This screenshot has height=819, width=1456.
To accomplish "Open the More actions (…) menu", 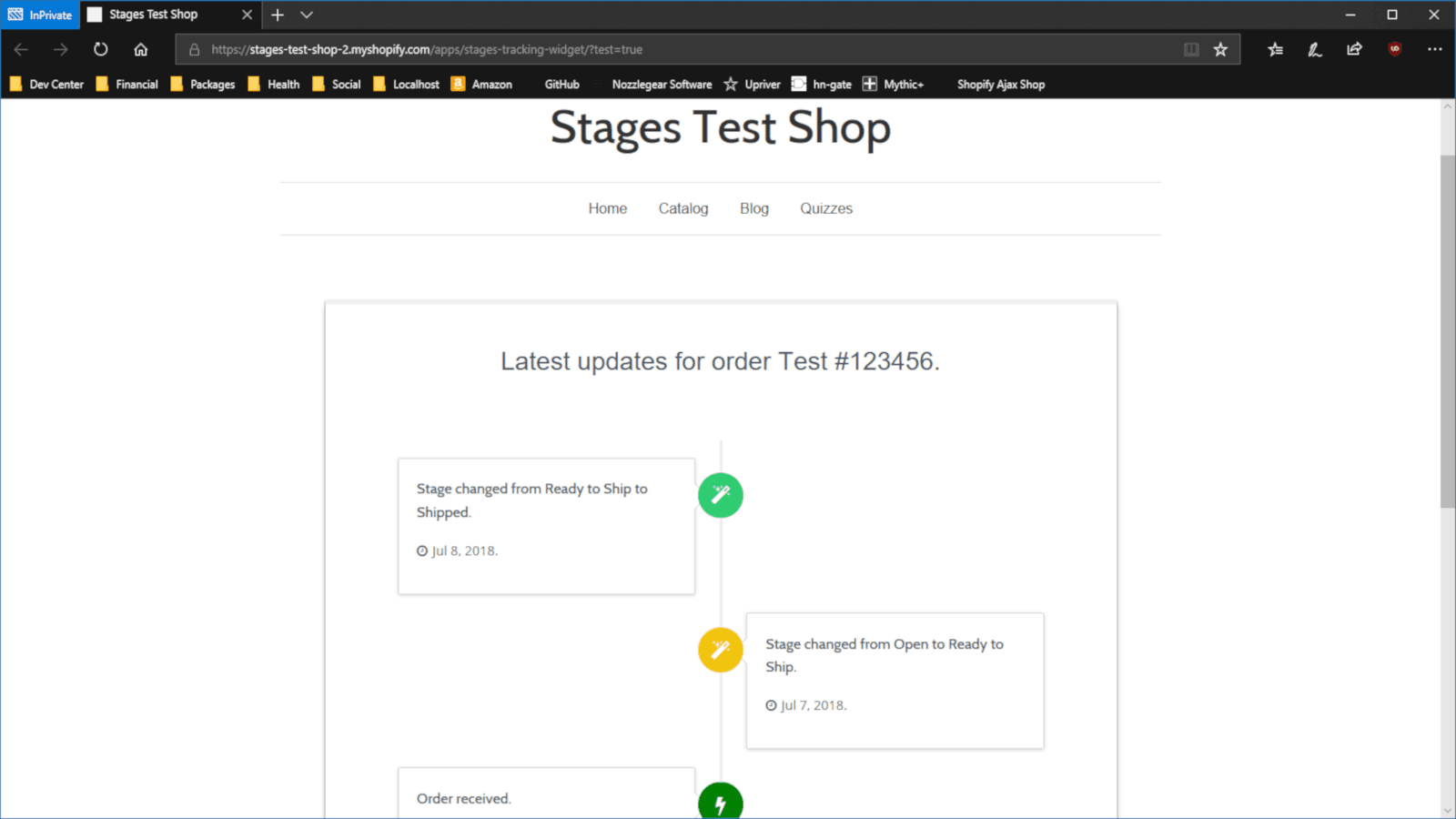I will pos(1436,49).
